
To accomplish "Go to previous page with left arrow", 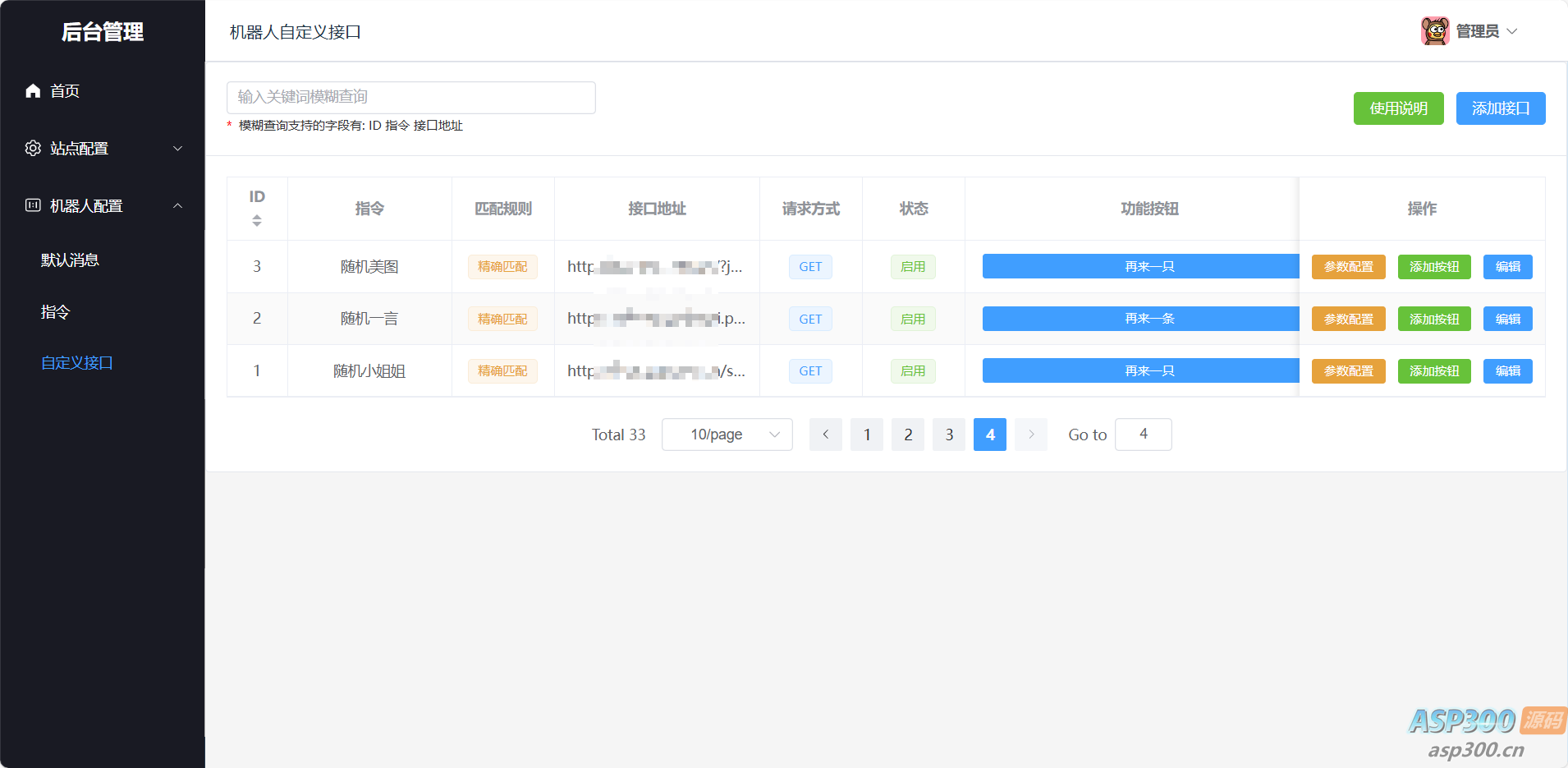I will point(825,435).
